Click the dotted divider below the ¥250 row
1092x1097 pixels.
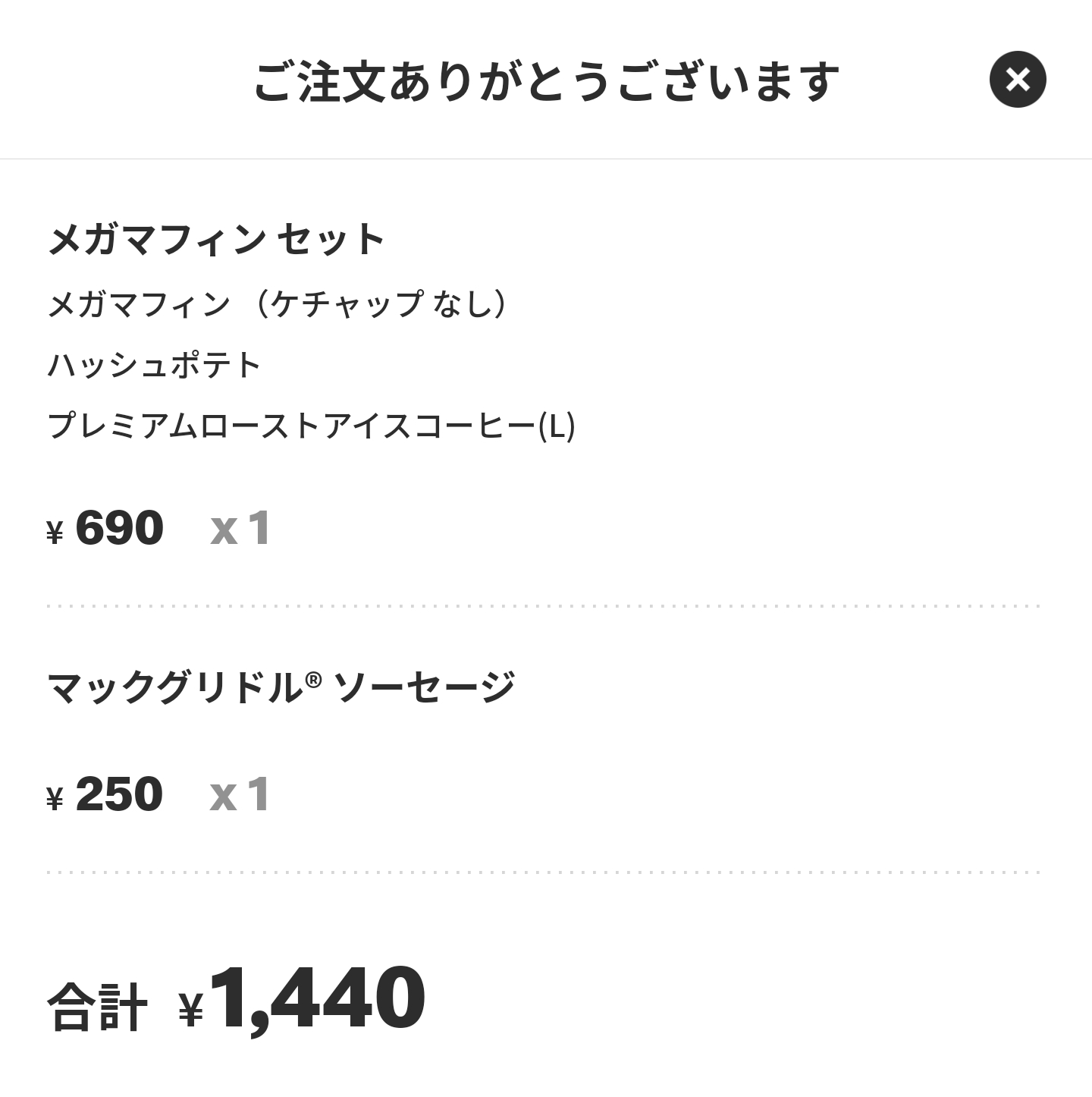[x=543, y=872]
